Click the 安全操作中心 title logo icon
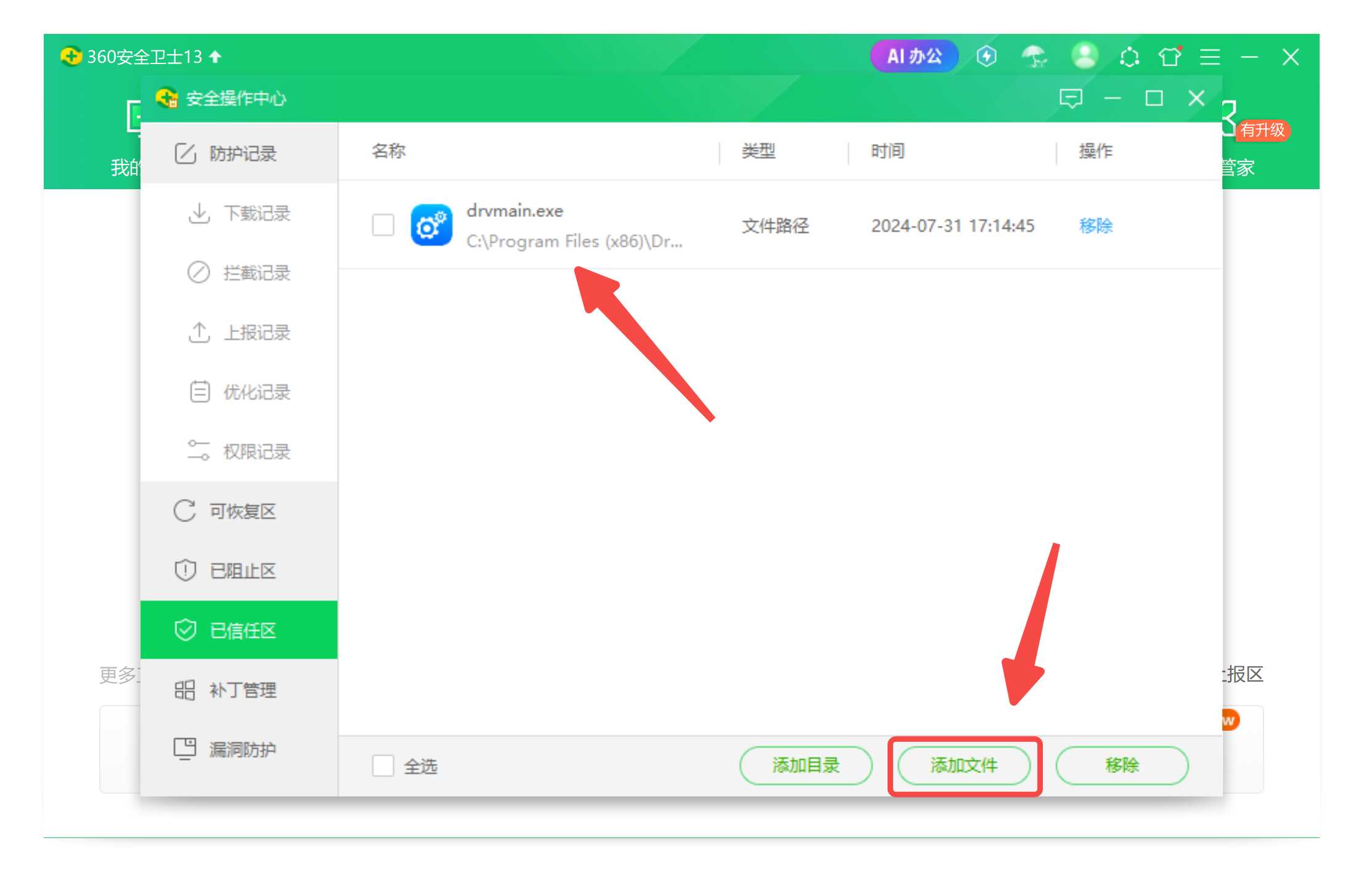1372x888 pixels. click(x=167, y=98)
